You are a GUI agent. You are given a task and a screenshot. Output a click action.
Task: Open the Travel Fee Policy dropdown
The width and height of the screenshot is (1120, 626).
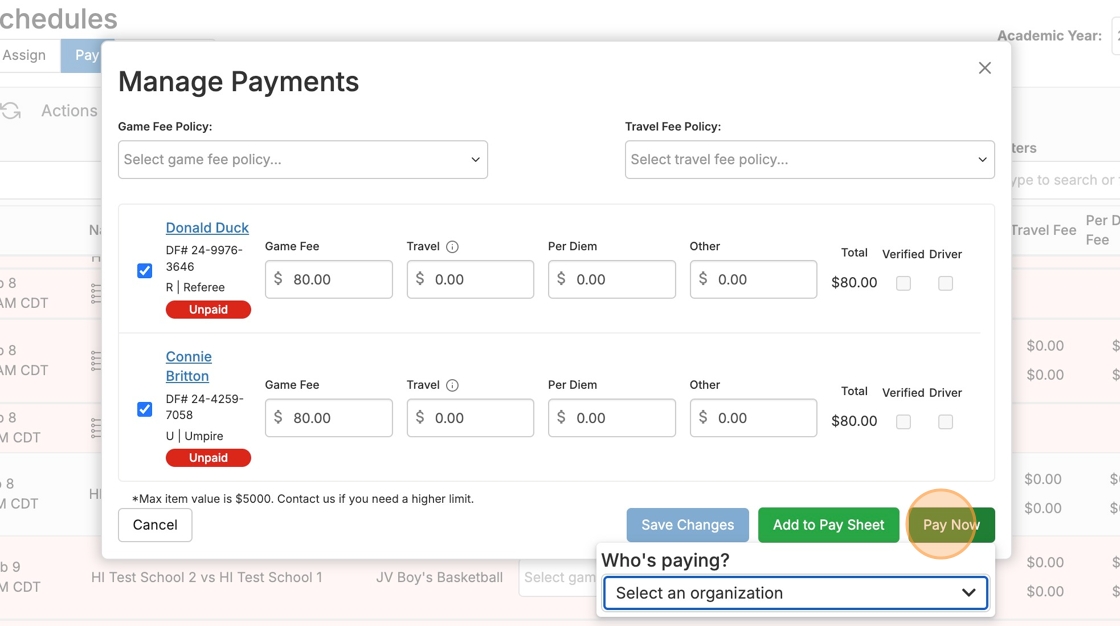click(809, 160)
